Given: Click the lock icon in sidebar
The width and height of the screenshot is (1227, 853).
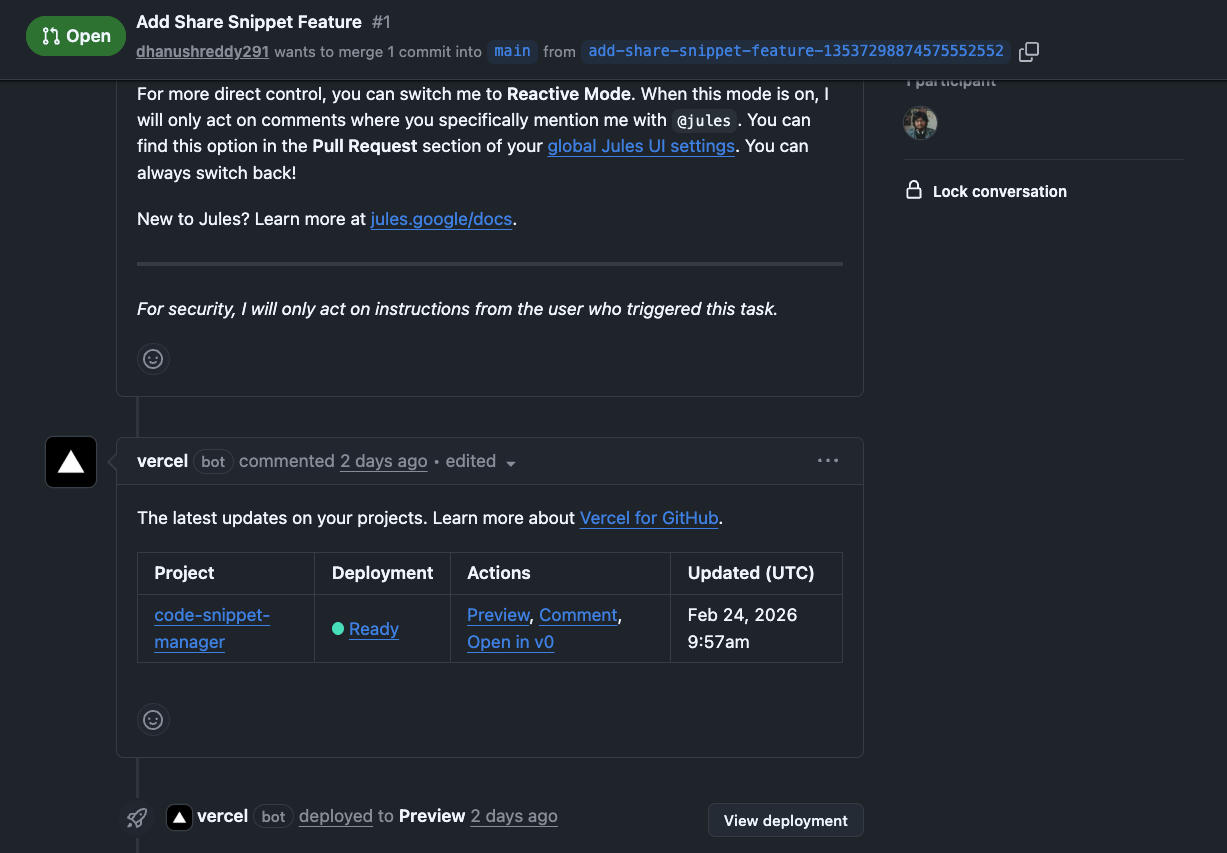Looking at the screenshot, I should click(x=914, y=190).
